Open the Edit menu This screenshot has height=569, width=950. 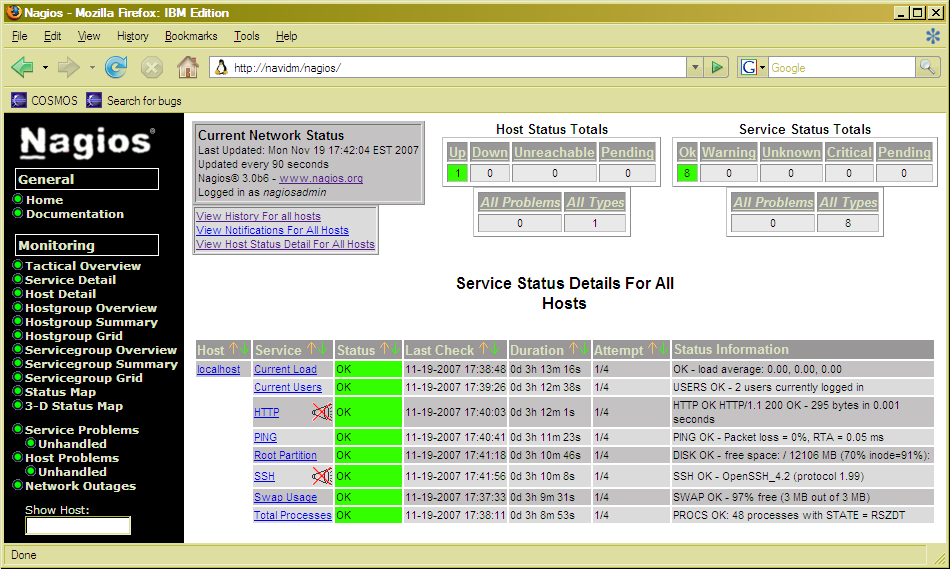point(52,36)
